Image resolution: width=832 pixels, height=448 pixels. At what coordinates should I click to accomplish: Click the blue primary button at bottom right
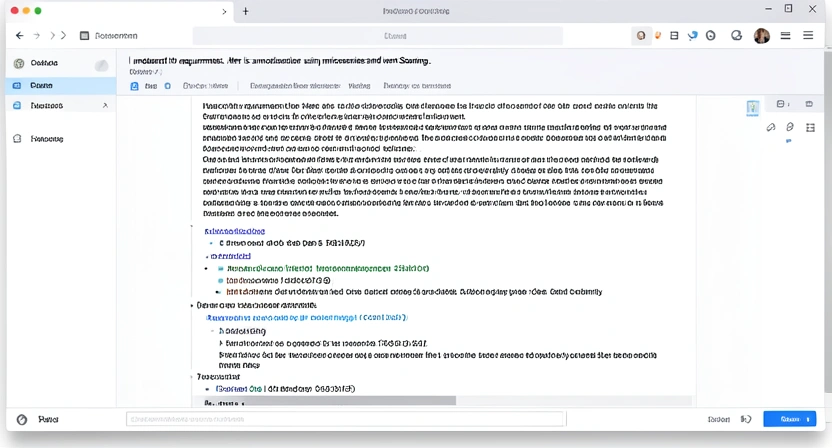pyautogui.click(x=790, y=419)
